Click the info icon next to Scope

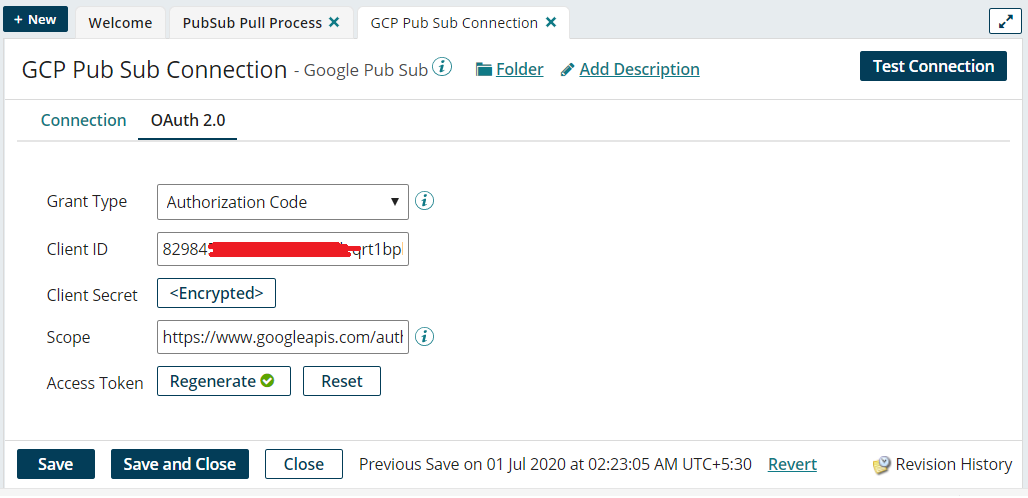[424, 337]
